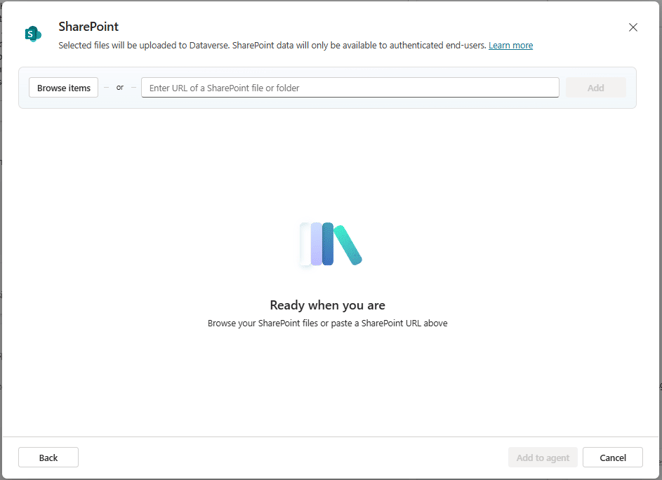Click the Add button next to URL field

[x=596, y=88]
